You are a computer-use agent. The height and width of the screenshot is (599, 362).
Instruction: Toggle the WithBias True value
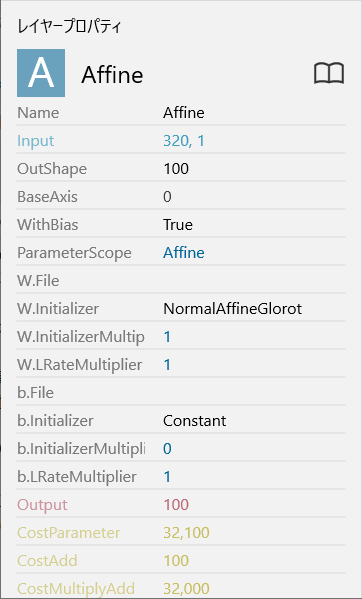tap(178, 225)
